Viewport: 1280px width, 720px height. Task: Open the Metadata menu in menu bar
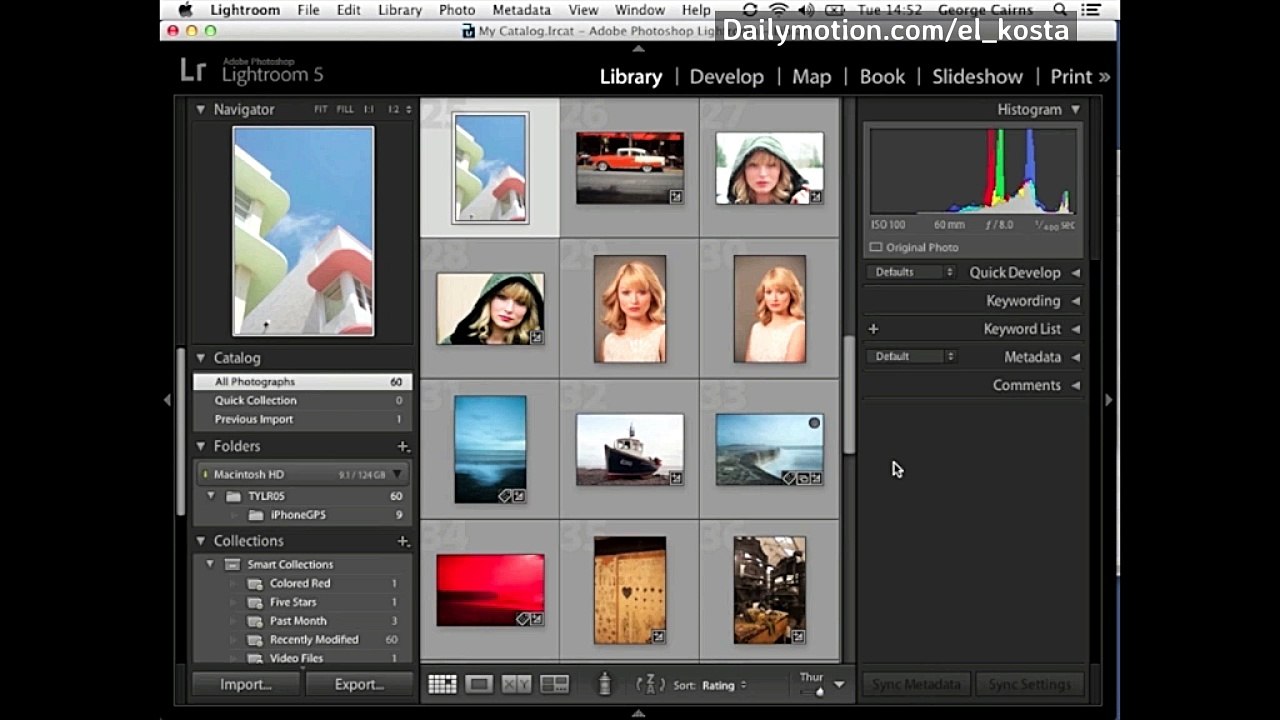pyautogui.click(x=521, y=10)
